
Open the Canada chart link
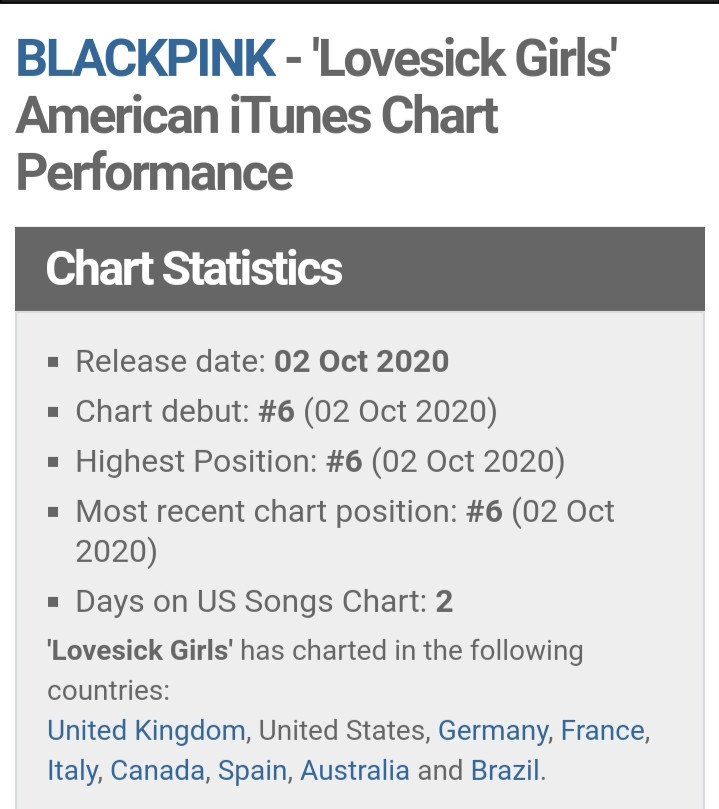click(x=158, y=770)
